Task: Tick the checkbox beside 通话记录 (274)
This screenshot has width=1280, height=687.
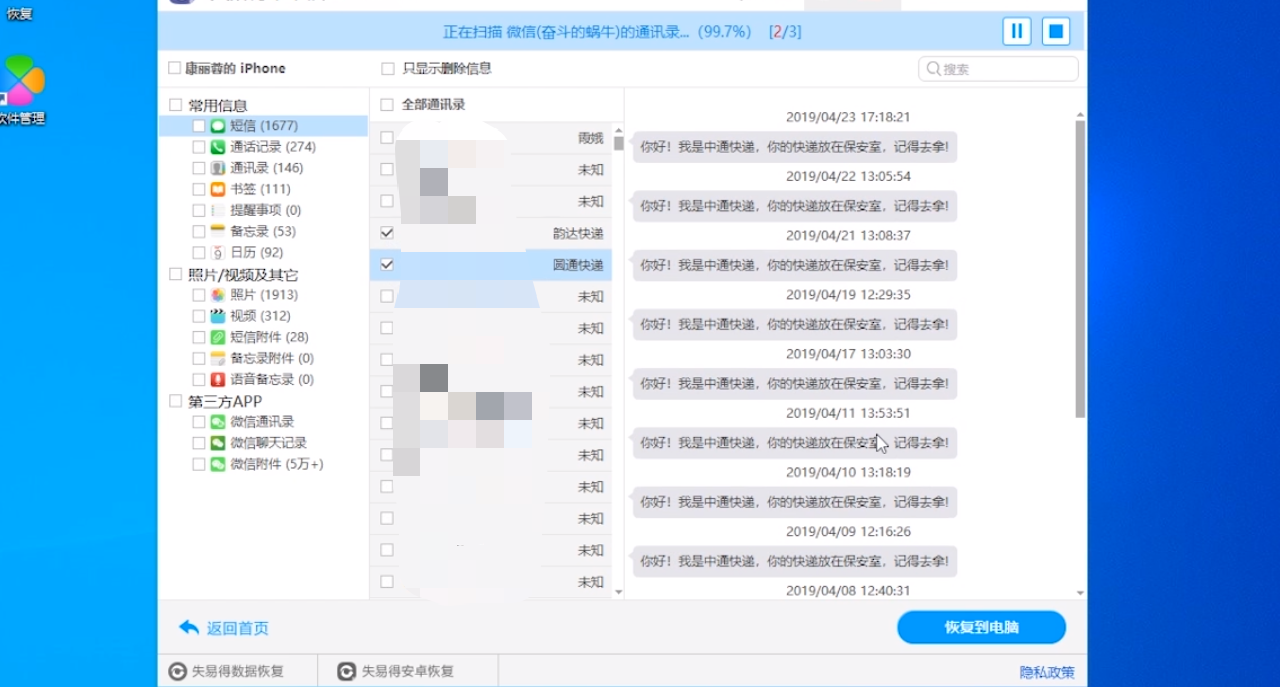Action: pos(199,147)
